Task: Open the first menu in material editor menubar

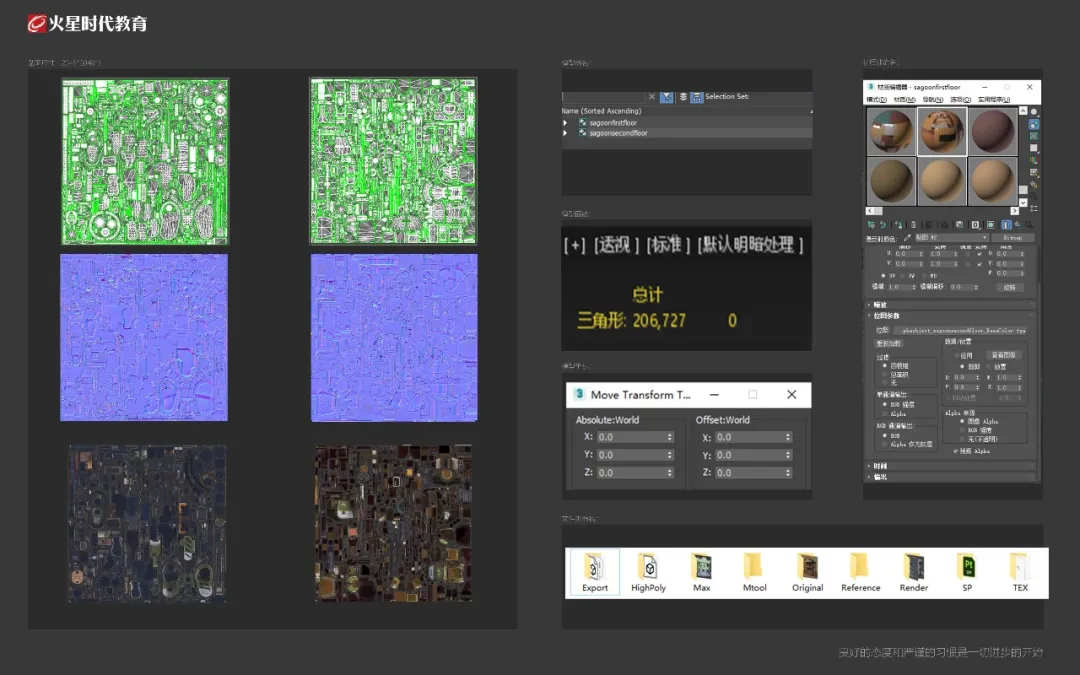Action: [x=875, y=100]
